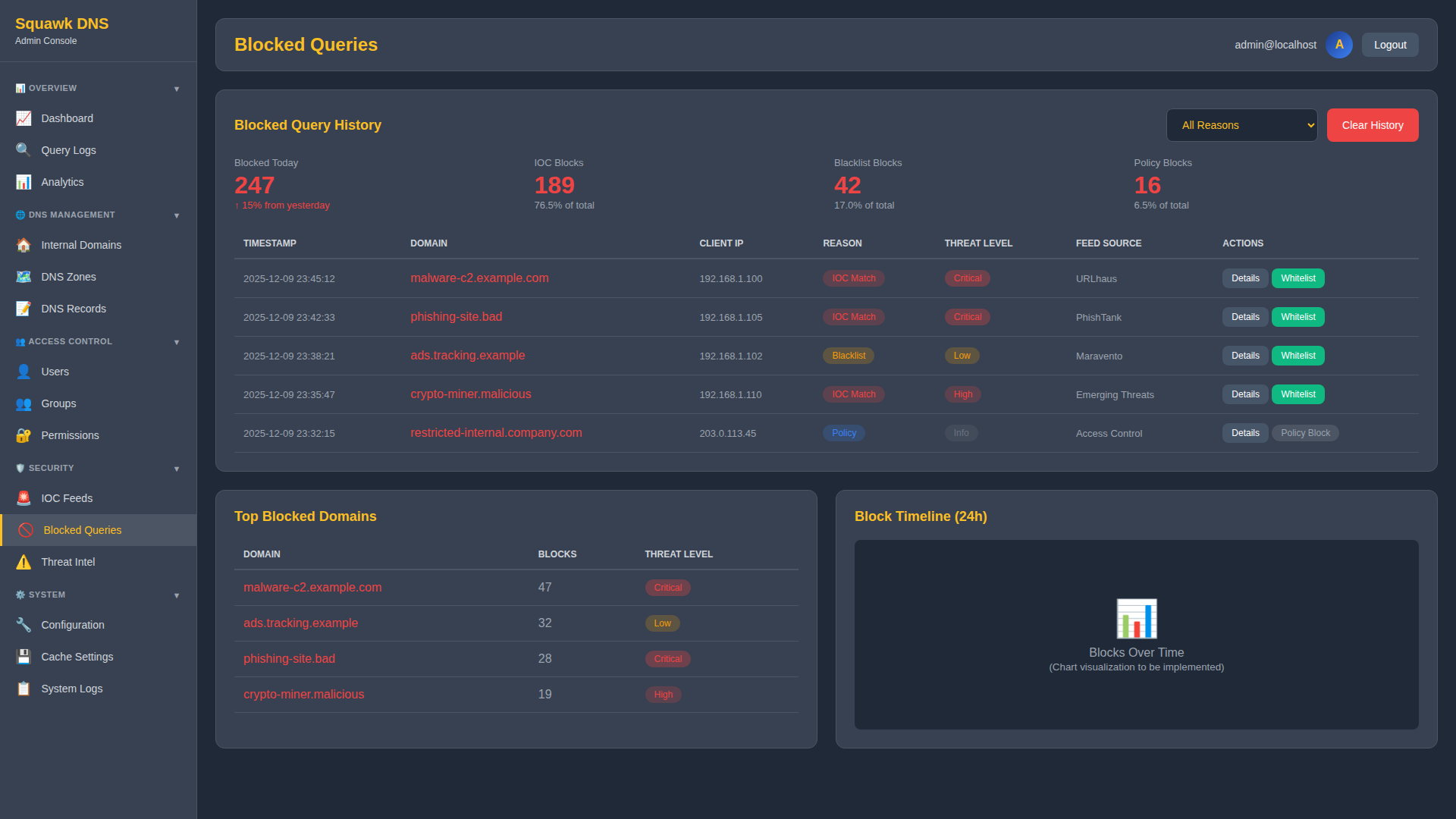Navigate to Threat Intel

click(99, 562)
